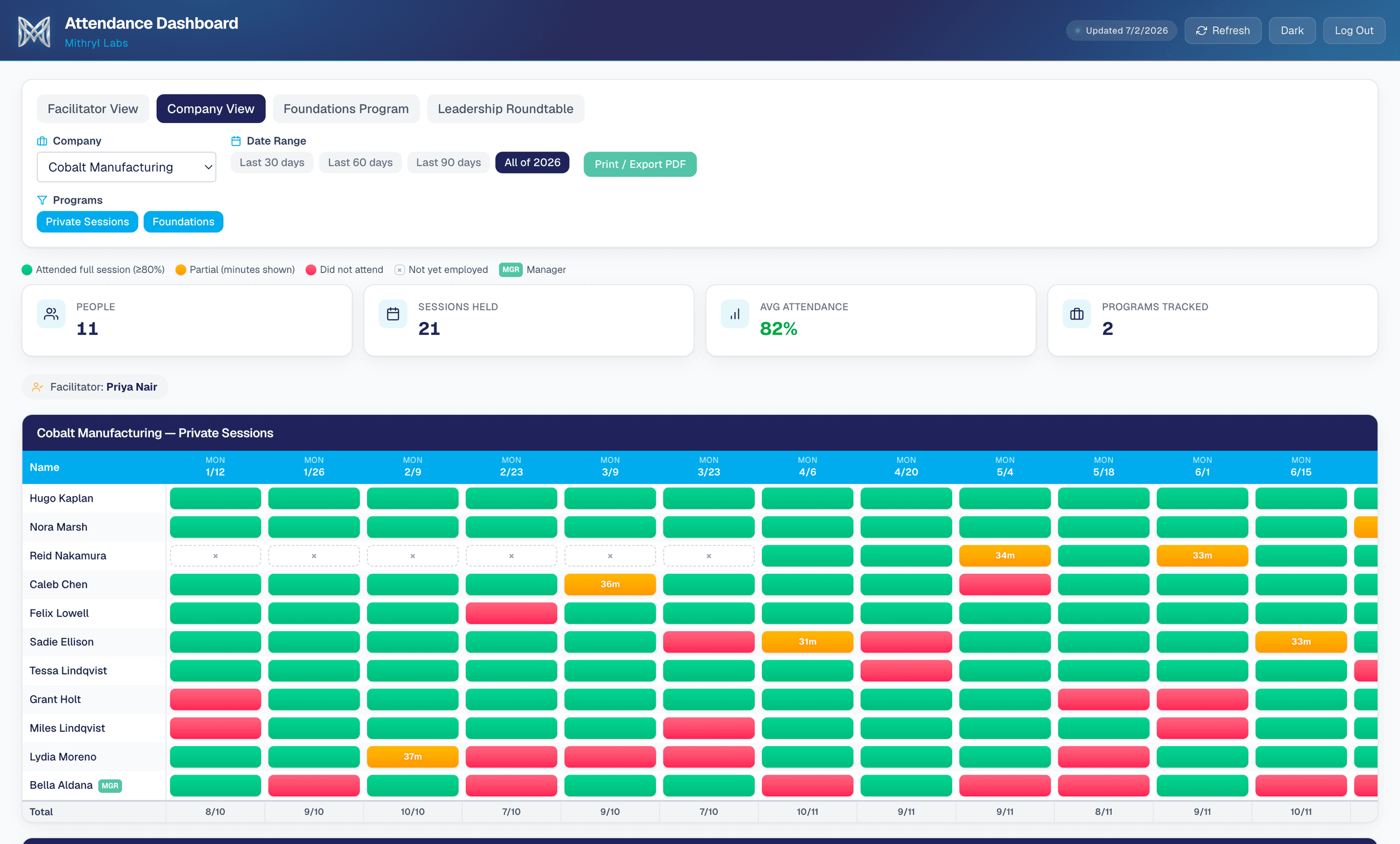The height and width of the screenshot is (844, 1400).
Task: Click the Sessions Held calendar icon
Action: (x=393, y=314)
